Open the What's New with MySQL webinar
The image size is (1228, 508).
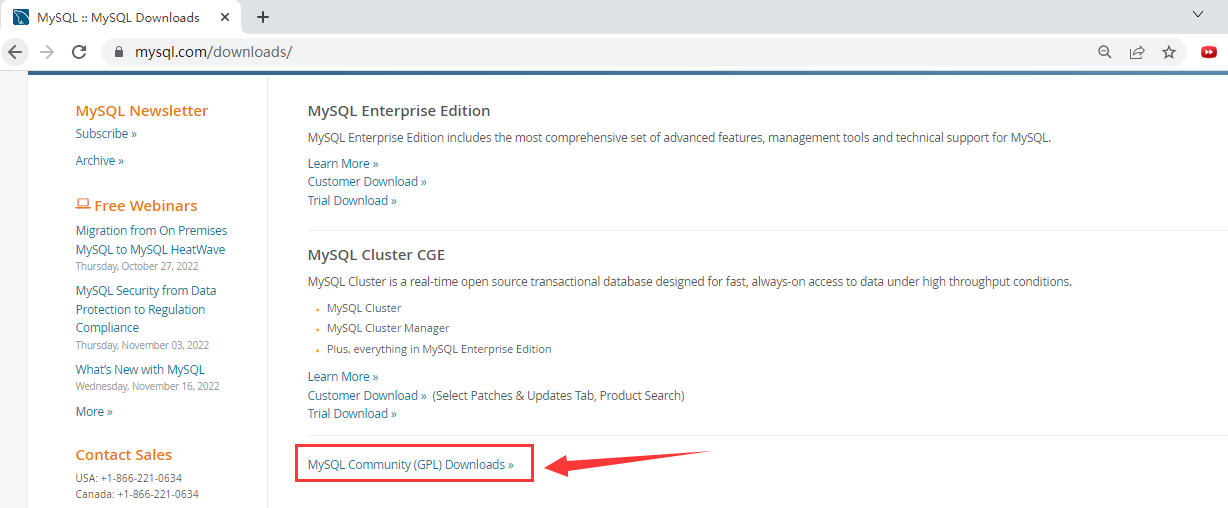click(x=140, y=370)
